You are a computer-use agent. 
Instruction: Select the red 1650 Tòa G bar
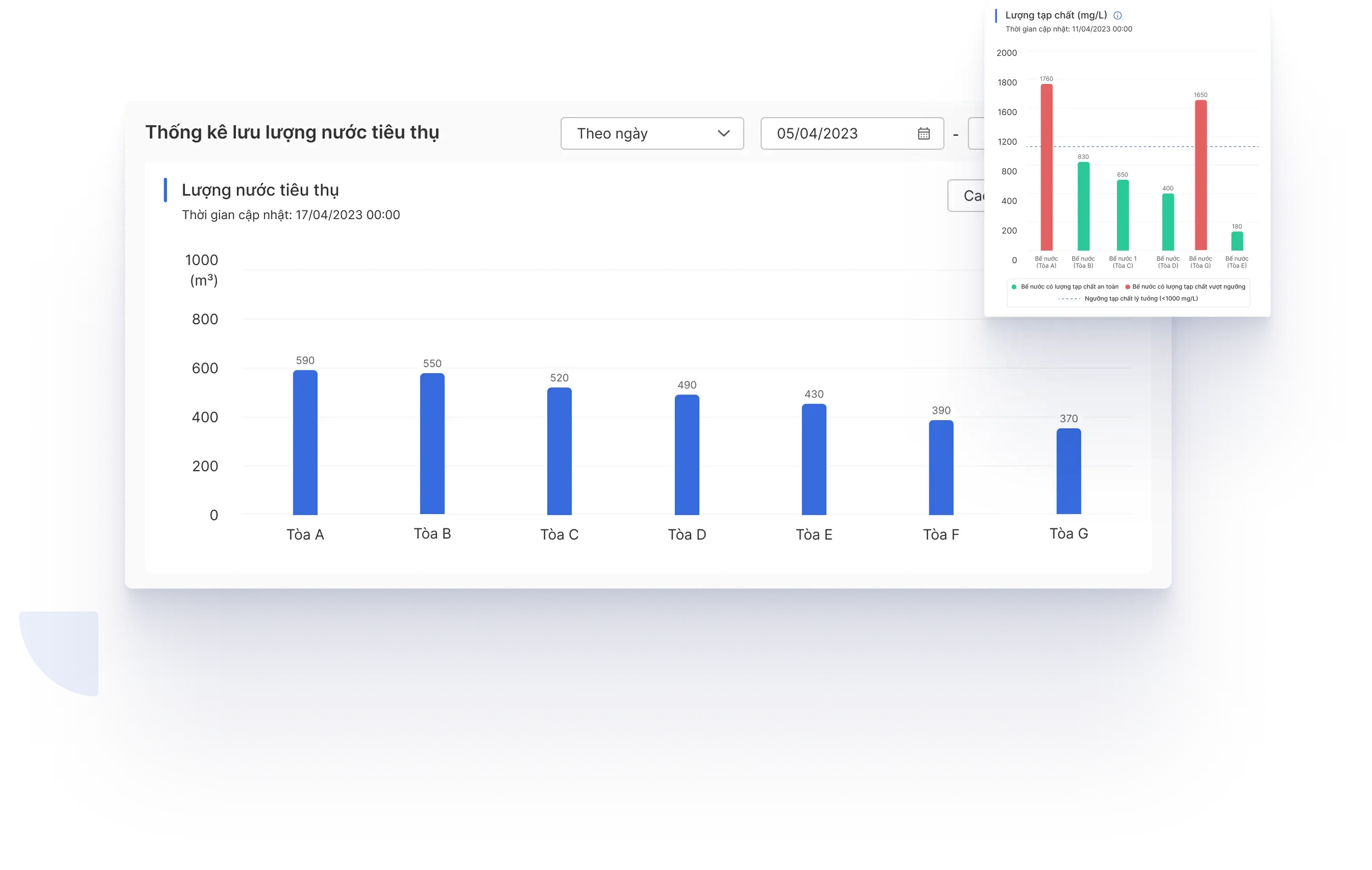click(1200, 175)
